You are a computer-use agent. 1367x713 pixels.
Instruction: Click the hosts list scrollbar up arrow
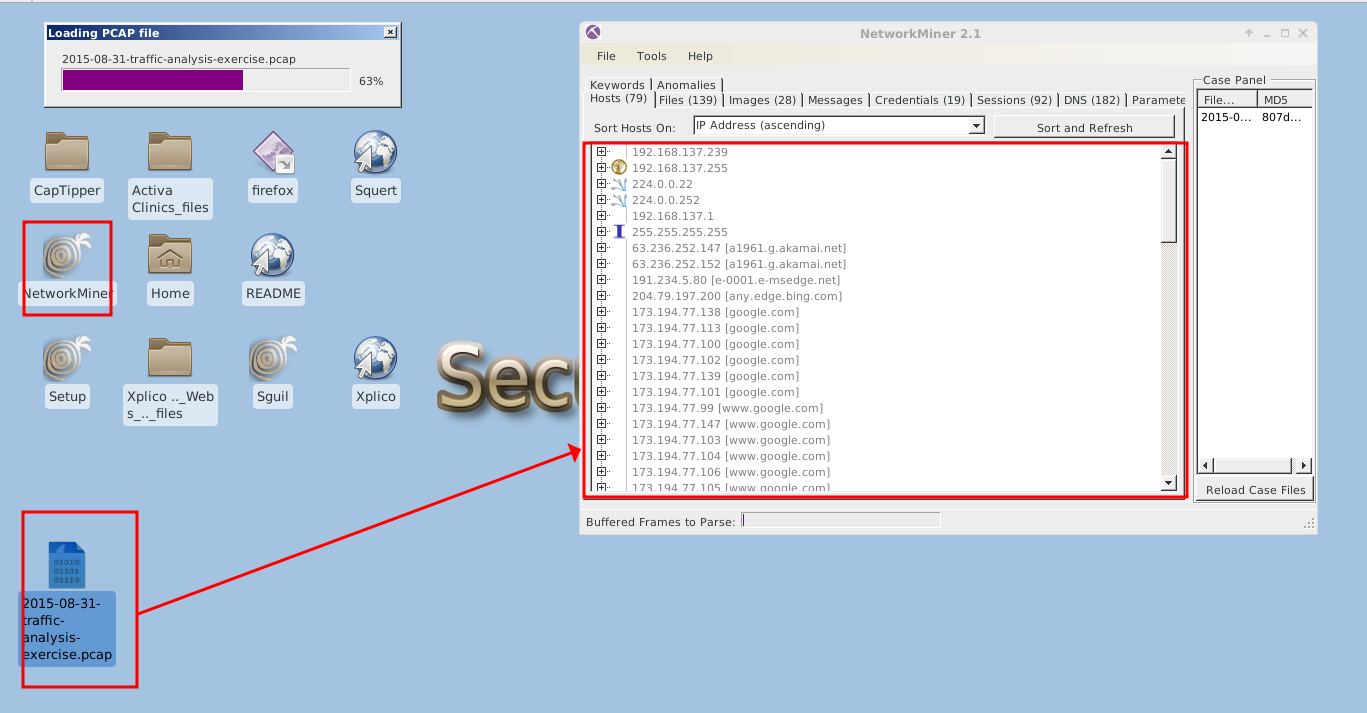(1168, 152)
